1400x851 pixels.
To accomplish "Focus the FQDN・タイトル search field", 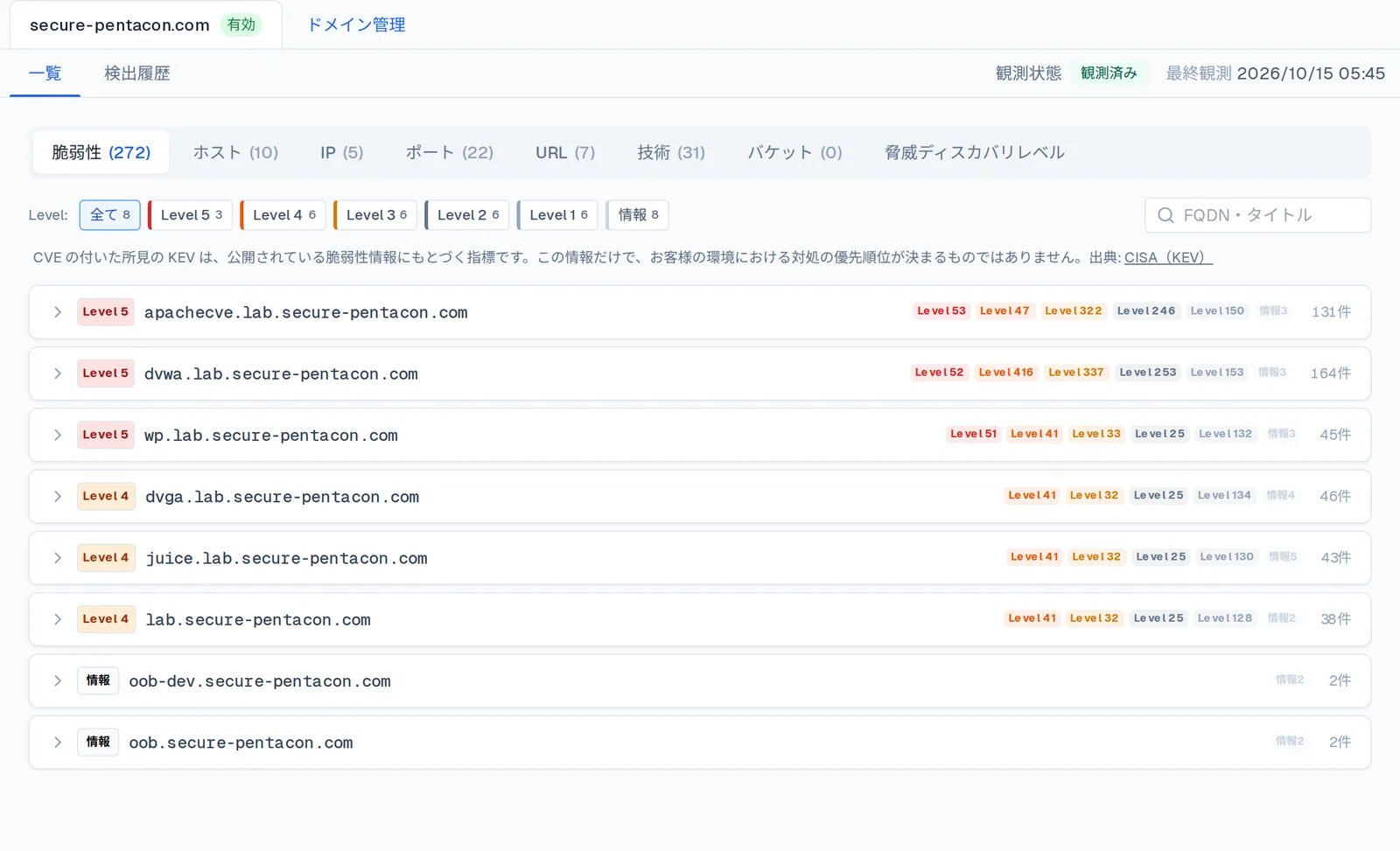I will point(1257,215).
